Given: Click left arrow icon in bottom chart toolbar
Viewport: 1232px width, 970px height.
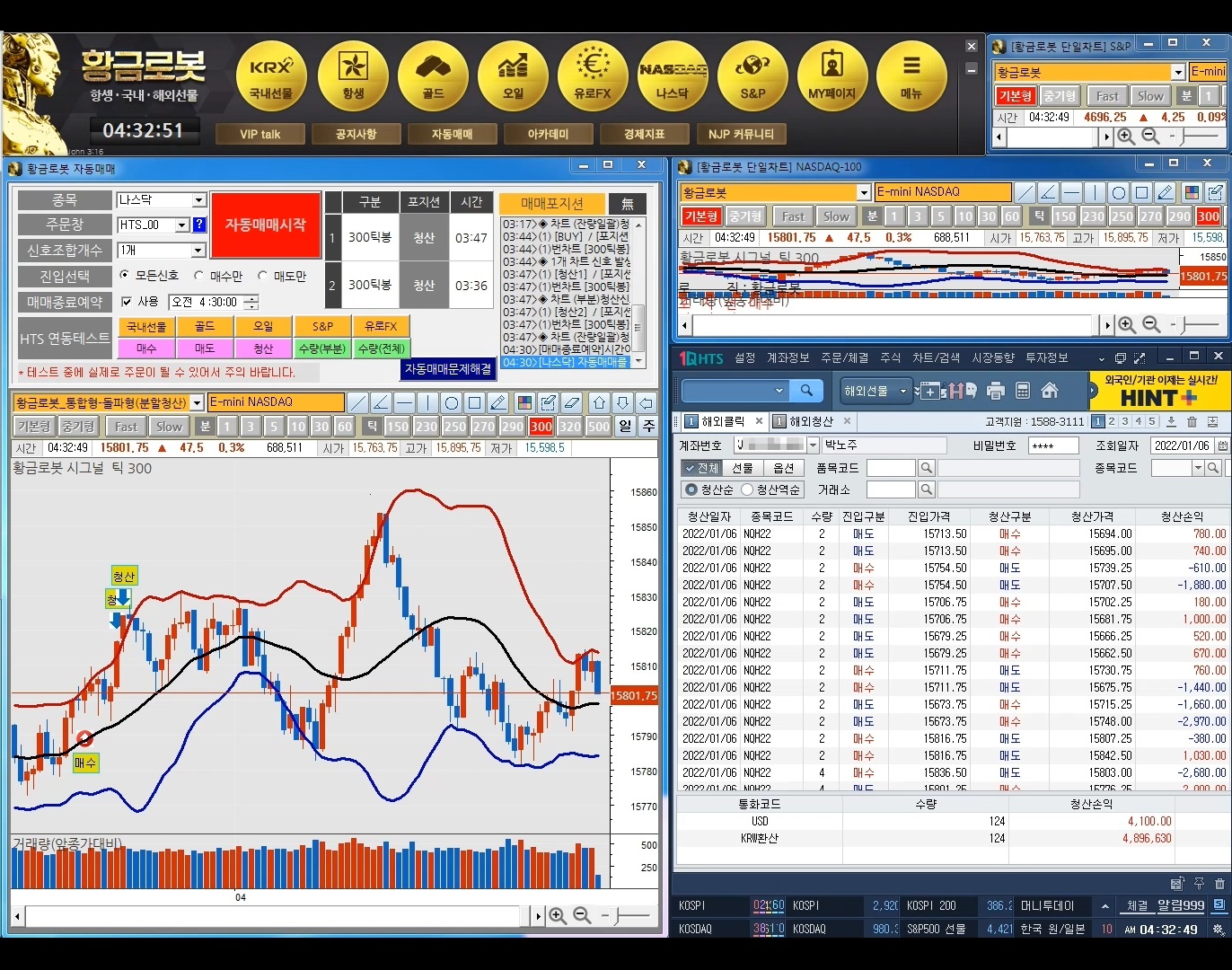Looking at the screenshot, I should [x=646, y=402].
